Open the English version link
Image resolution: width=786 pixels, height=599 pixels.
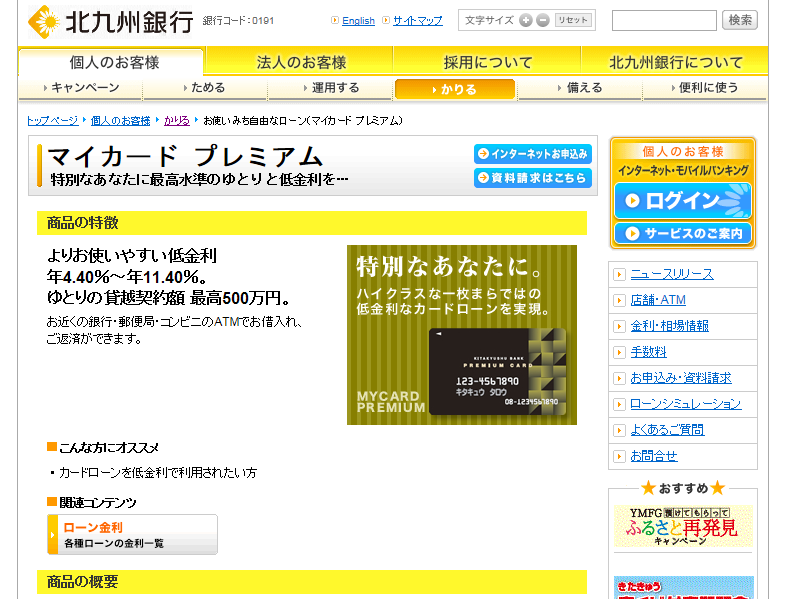(358, 21)
